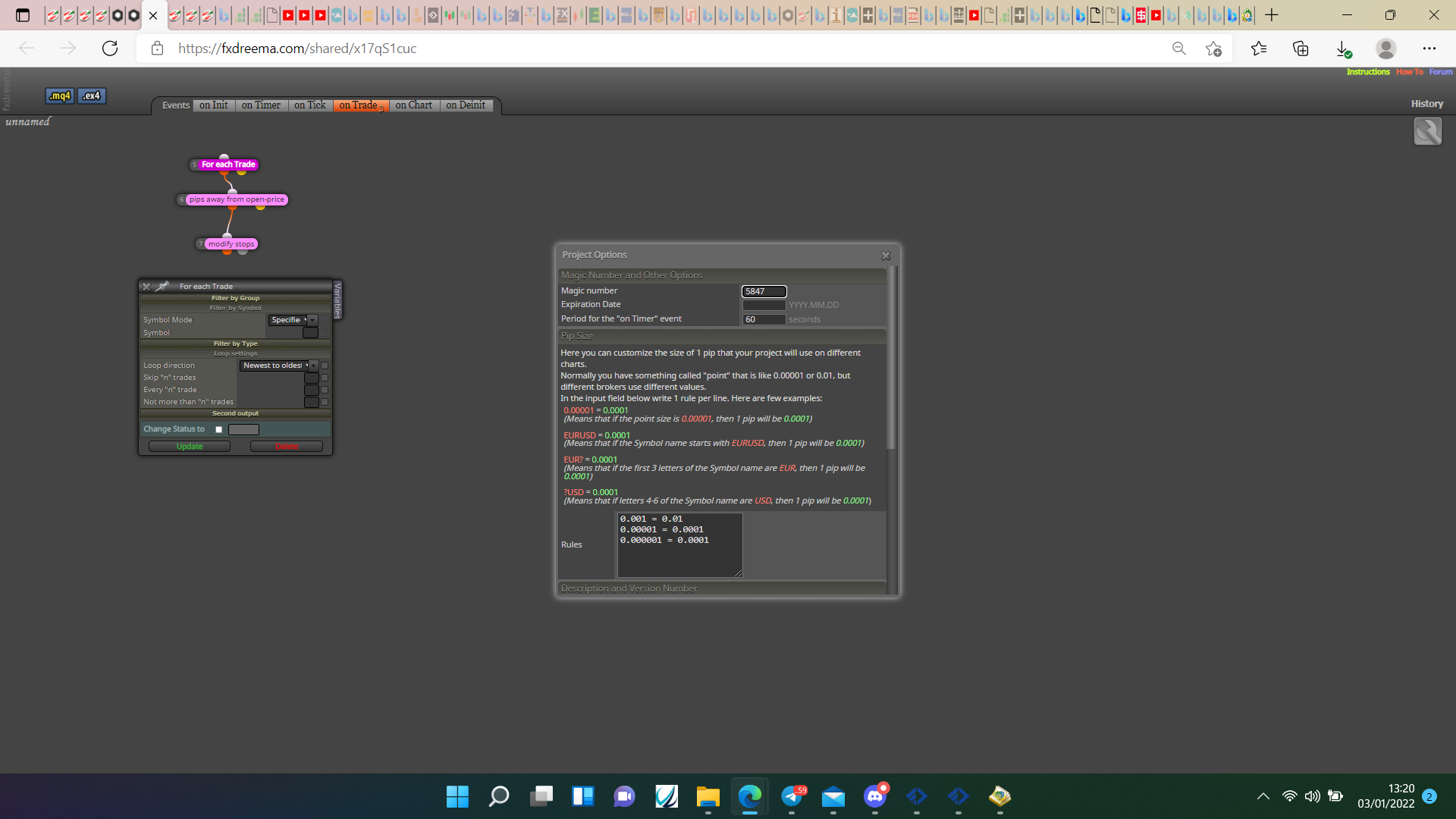Open the project options wrench icon
The image size is (1456, 819).
pos(1427,131)
